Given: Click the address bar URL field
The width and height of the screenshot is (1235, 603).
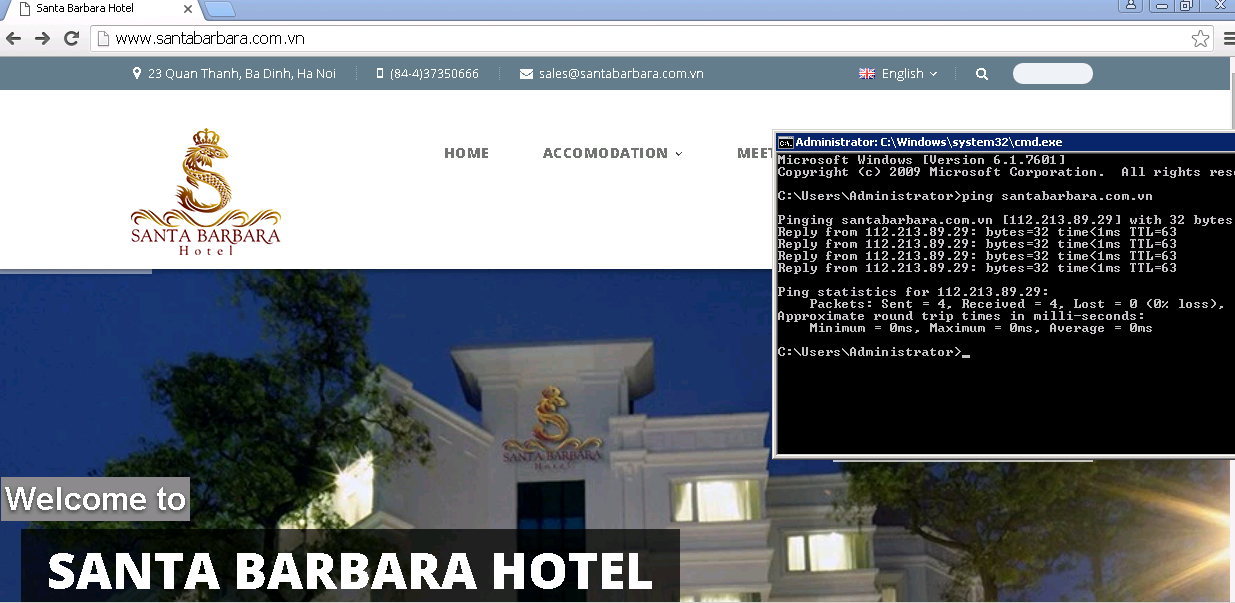Looking at the screenshot, I should (x=650, y=39).
